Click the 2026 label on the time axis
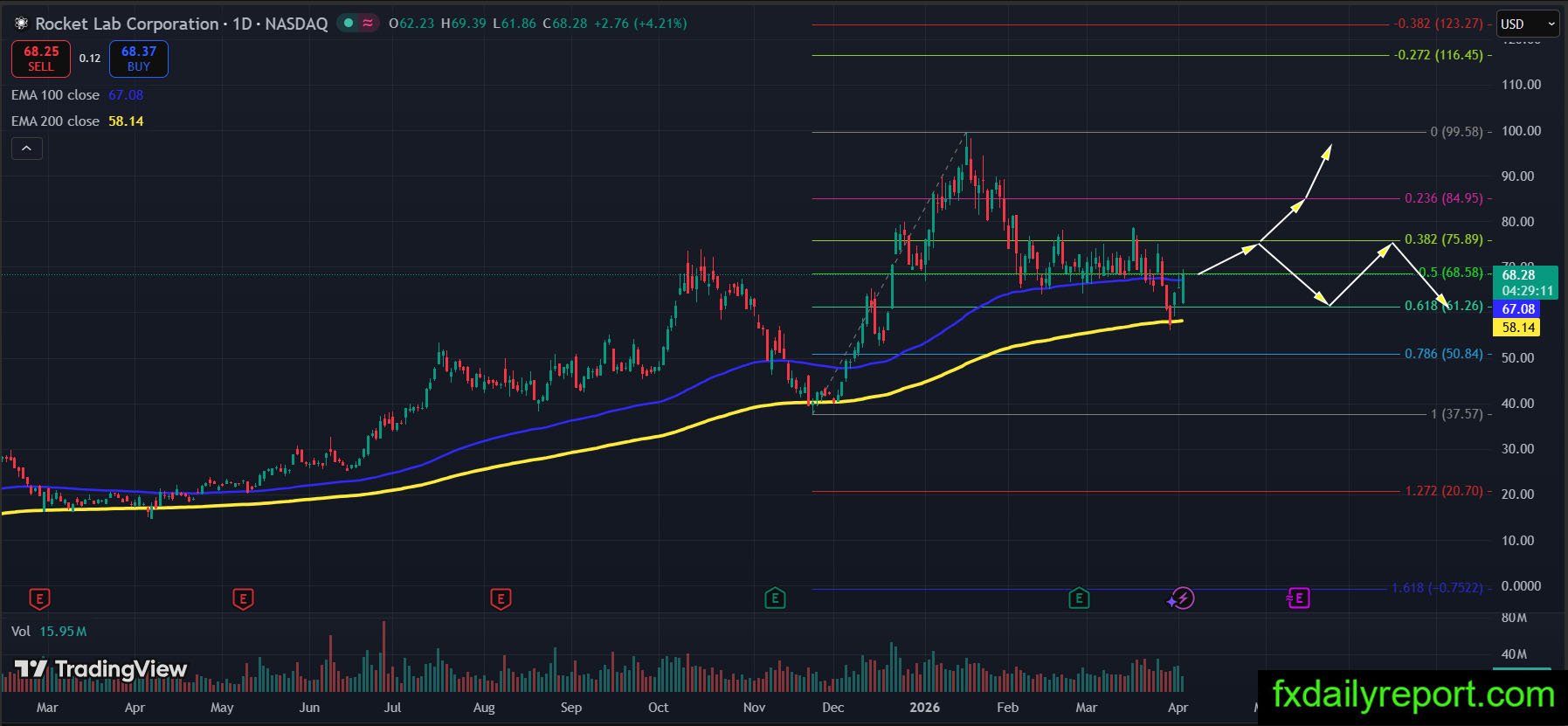 (925, 708)
